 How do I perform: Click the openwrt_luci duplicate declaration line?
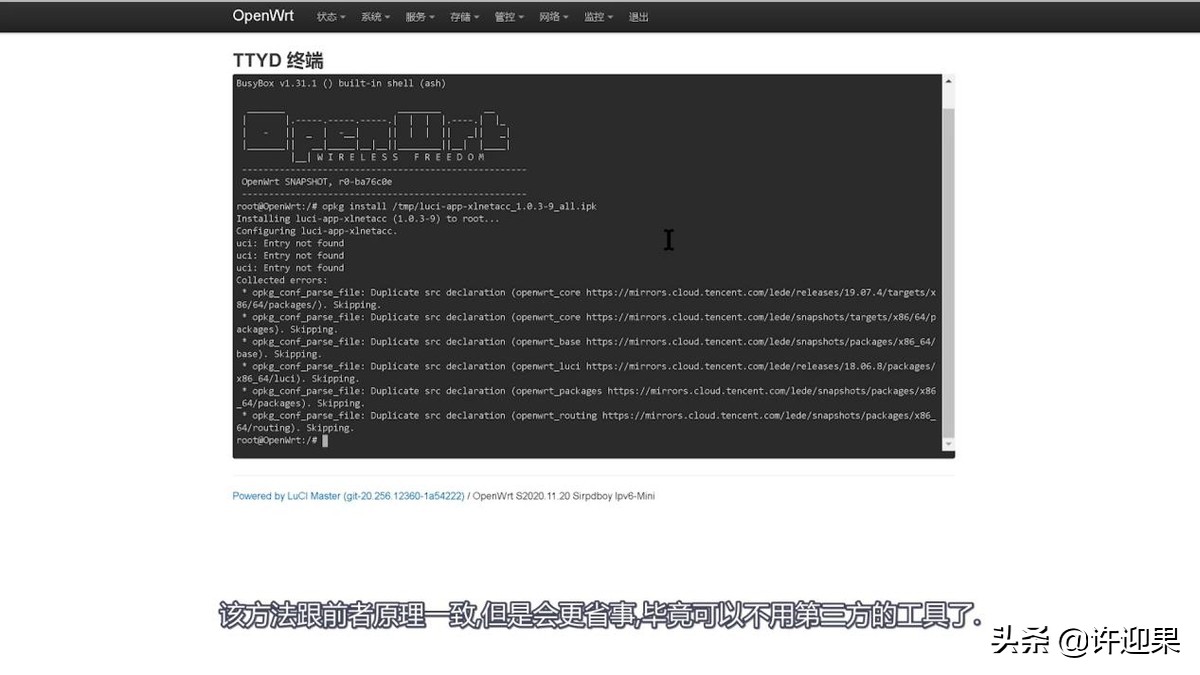(x=586, y=372)
